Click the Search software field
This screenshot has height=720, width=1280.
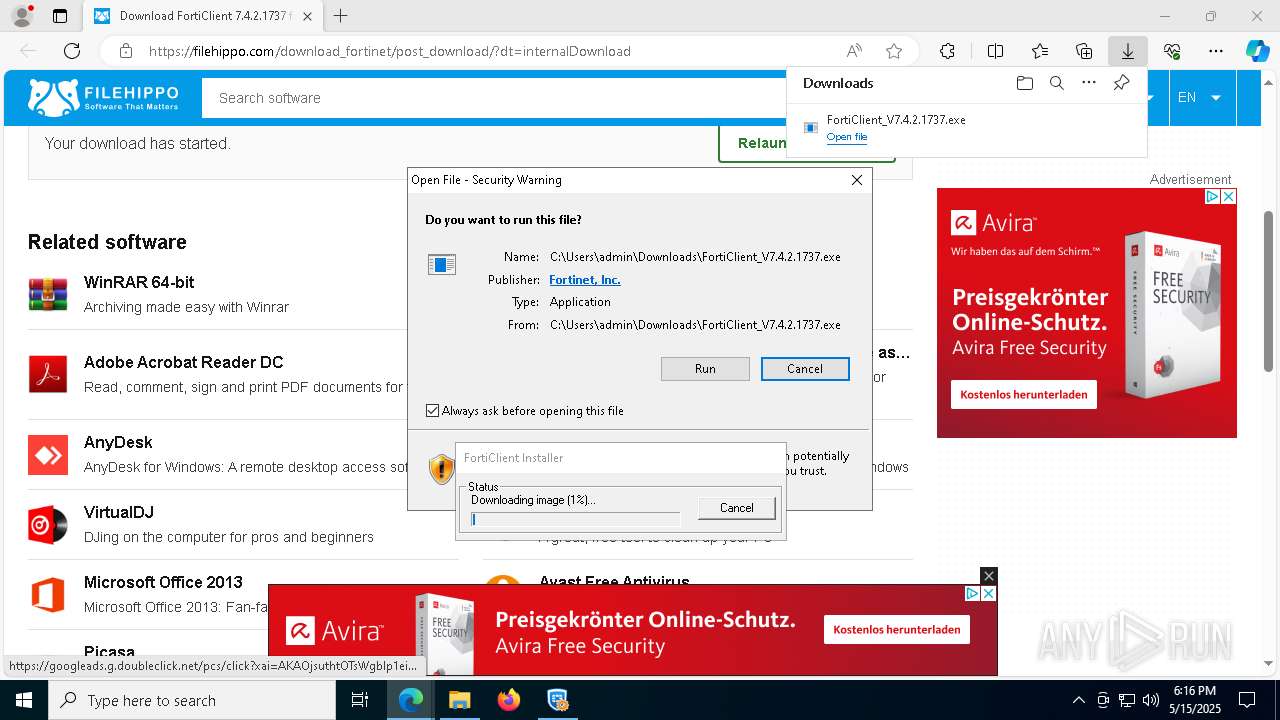tap(495, 98)
